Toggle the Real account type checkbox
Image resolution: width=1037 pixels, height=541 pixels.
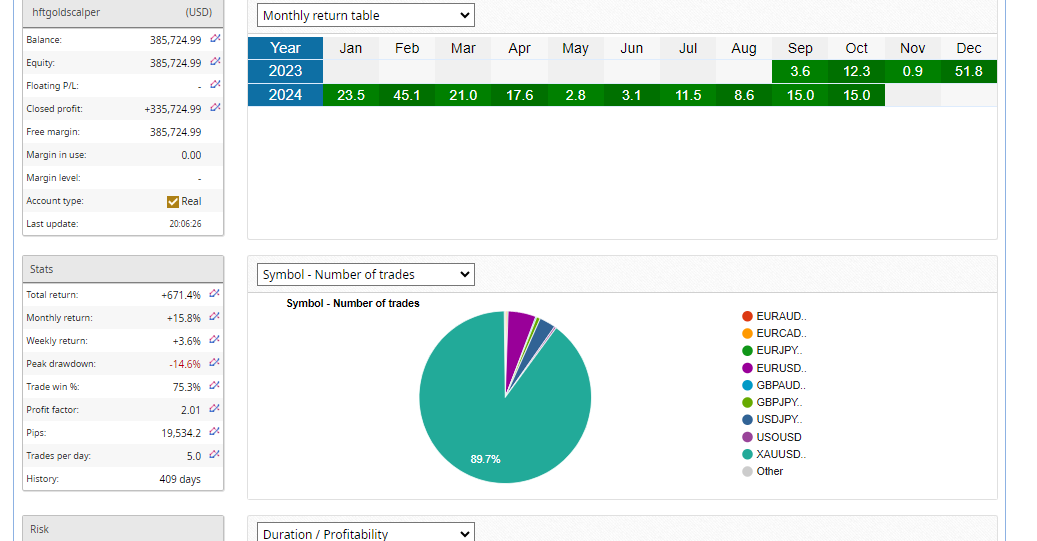pyautogui.click(x=173, y=201)
